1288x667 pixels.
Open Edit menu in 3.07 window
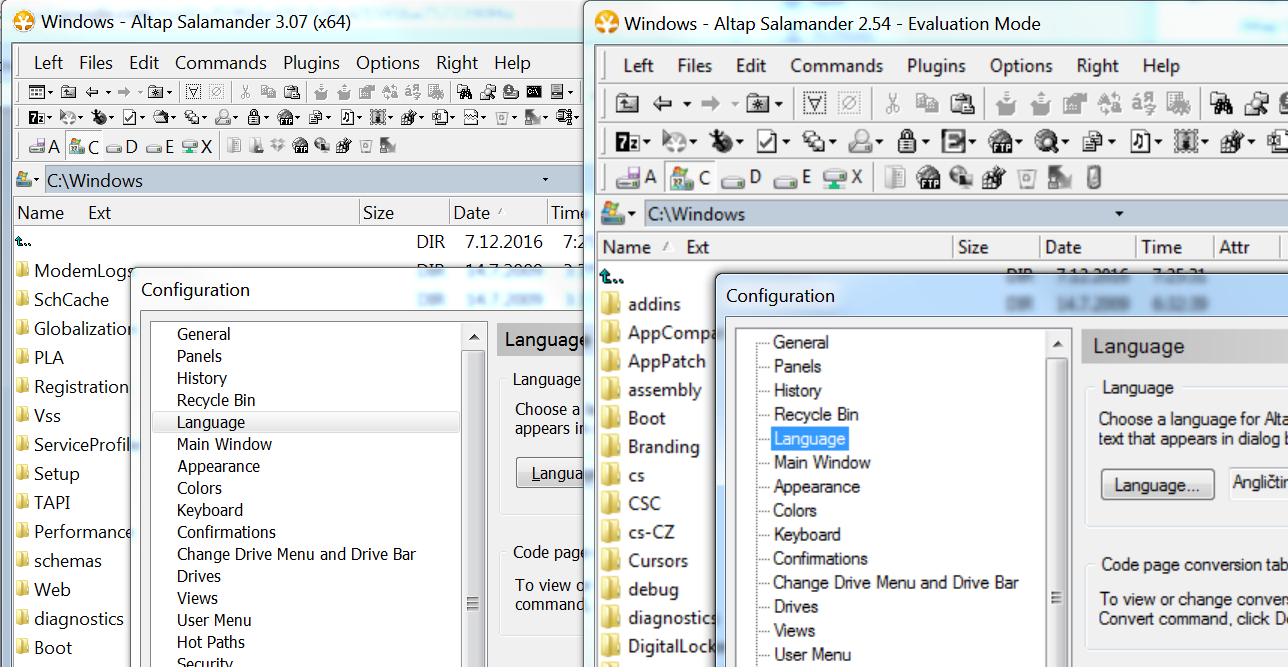pyautogui.click(x=144, y=63)
